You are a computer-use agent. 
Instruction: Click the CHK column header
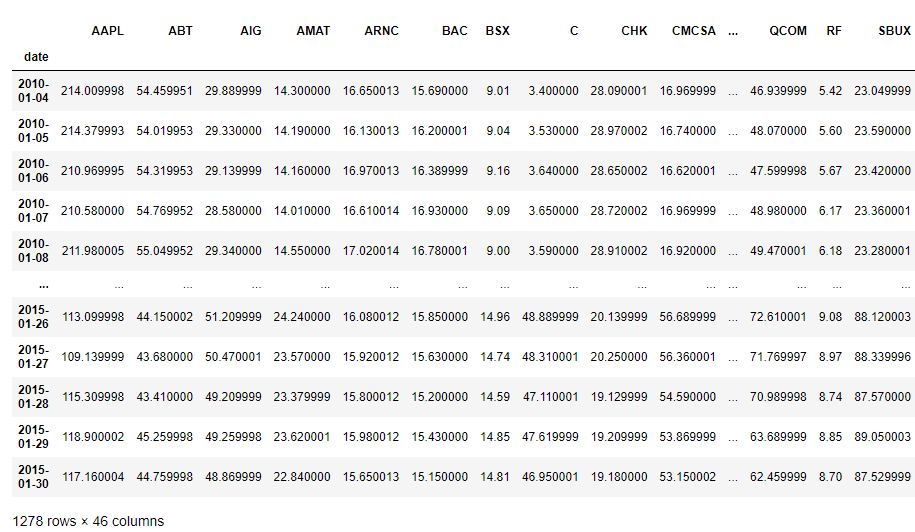[x=634, y=31]
